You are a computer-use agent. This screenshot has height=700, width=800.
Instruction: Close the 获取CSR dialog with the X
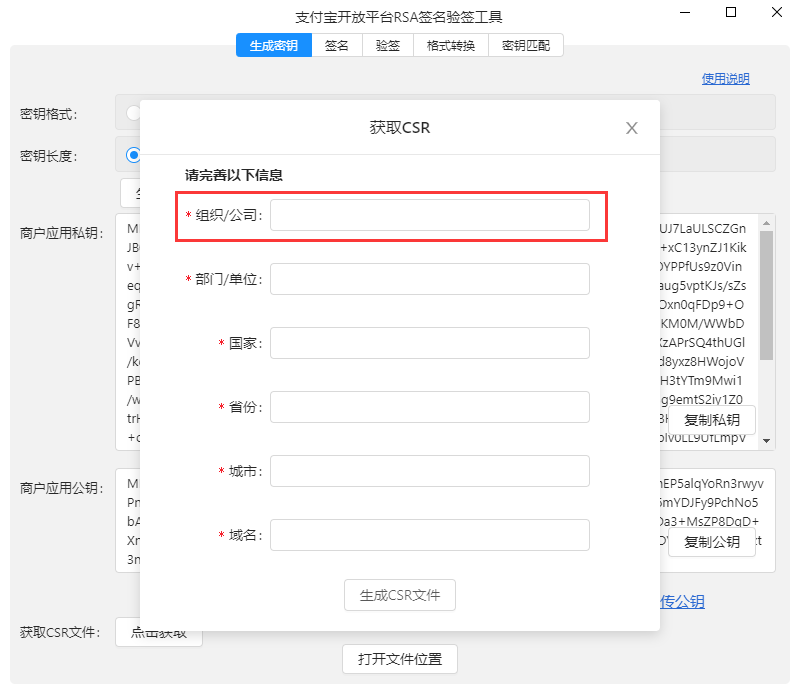click(631, 128)
